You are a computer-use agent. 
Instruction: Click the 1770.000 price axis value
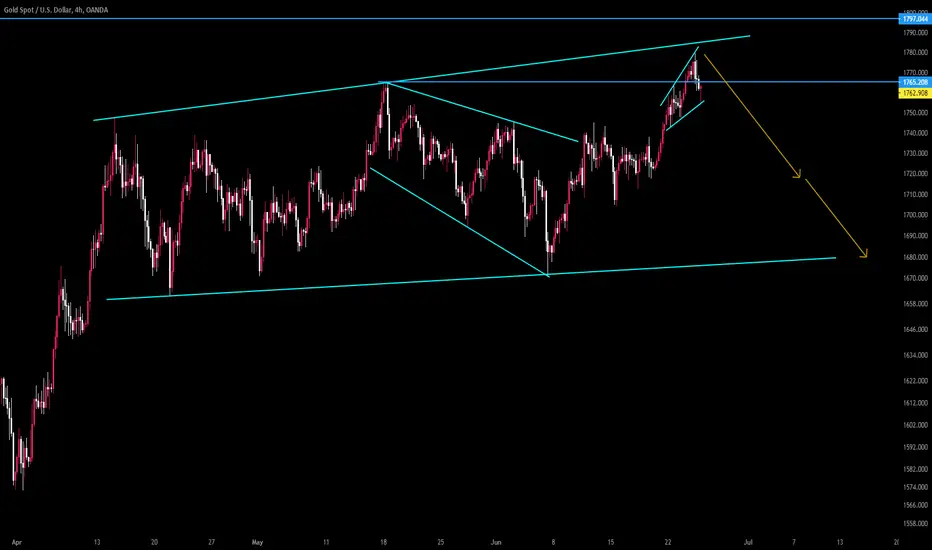click(x=915, y=73)
